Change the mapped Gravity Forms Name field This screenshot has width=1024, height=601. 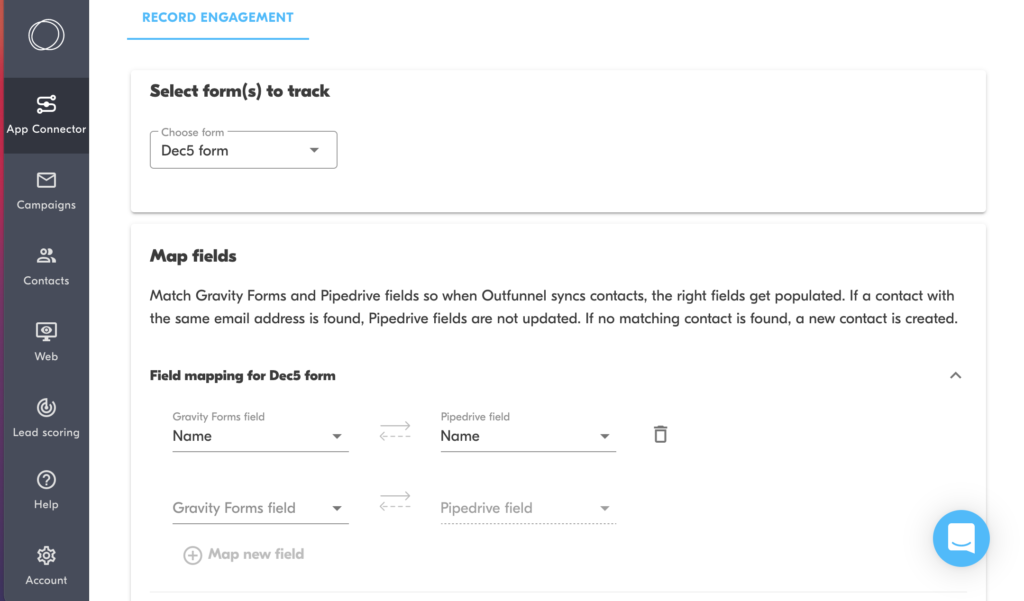click(260, 436)
